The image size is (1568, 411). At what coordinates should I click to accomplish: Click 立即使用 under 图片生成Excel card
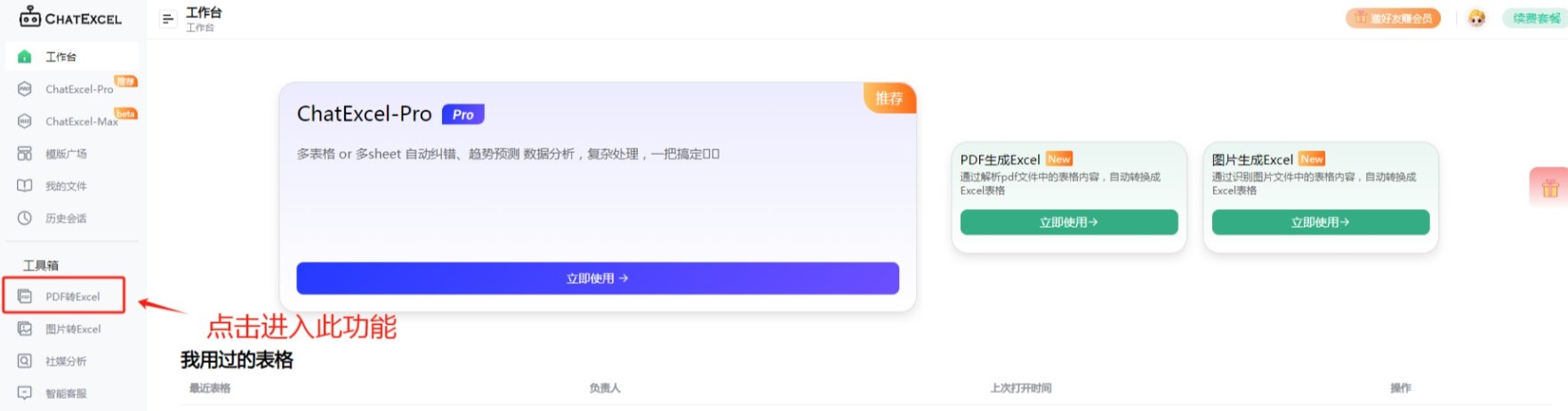[1321, 222]
